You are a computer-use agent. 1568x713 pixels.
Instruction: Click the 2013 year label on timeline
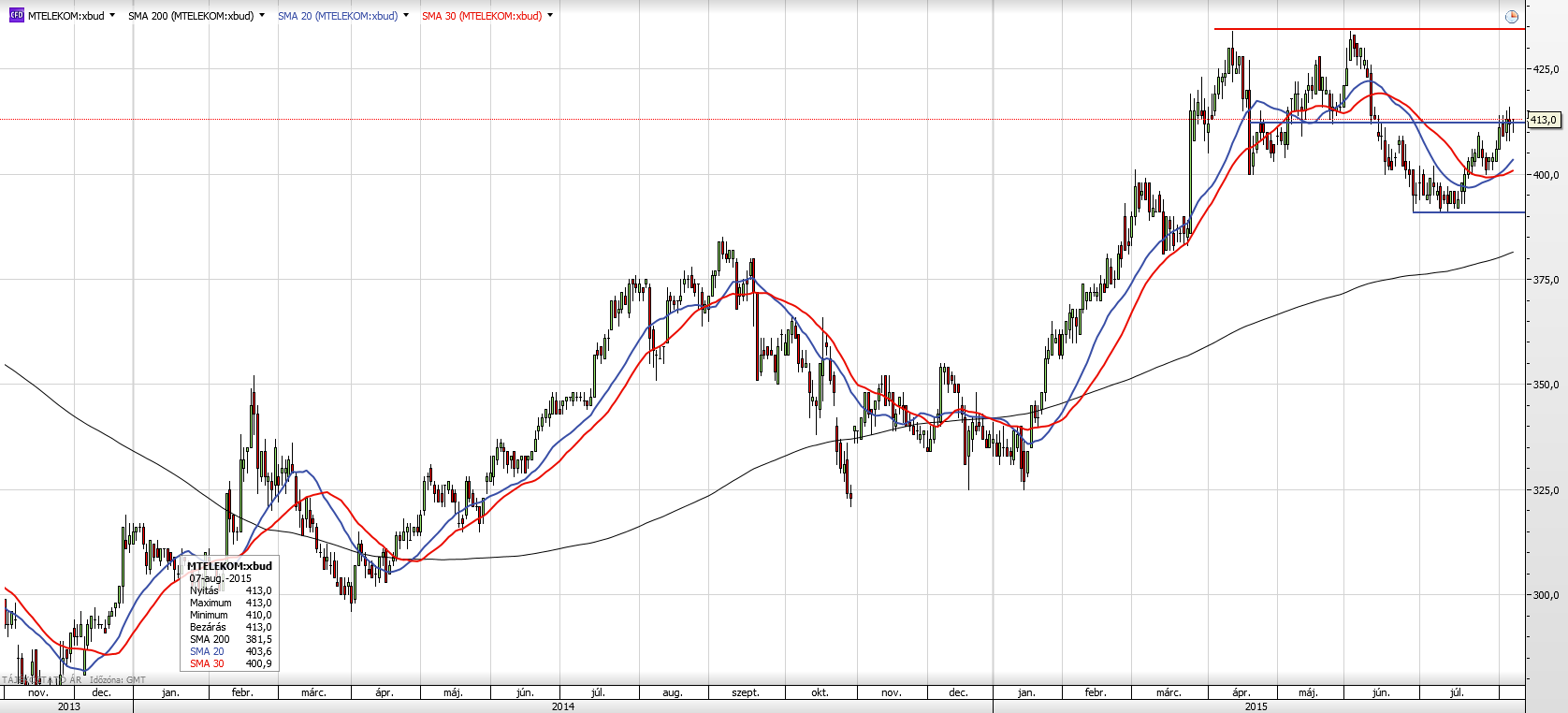[69, 706]
